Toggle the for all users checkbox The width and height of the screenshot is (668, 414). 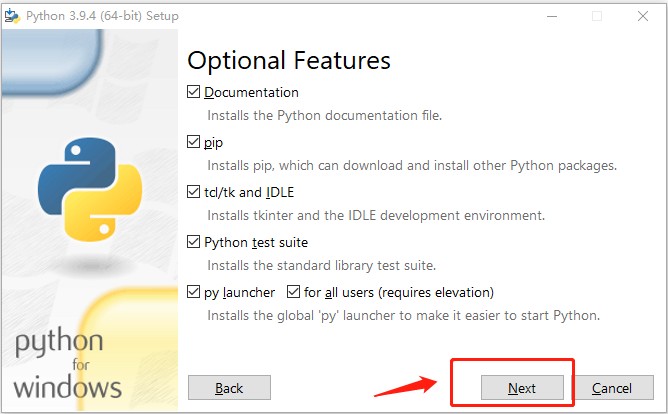(294, 292)
